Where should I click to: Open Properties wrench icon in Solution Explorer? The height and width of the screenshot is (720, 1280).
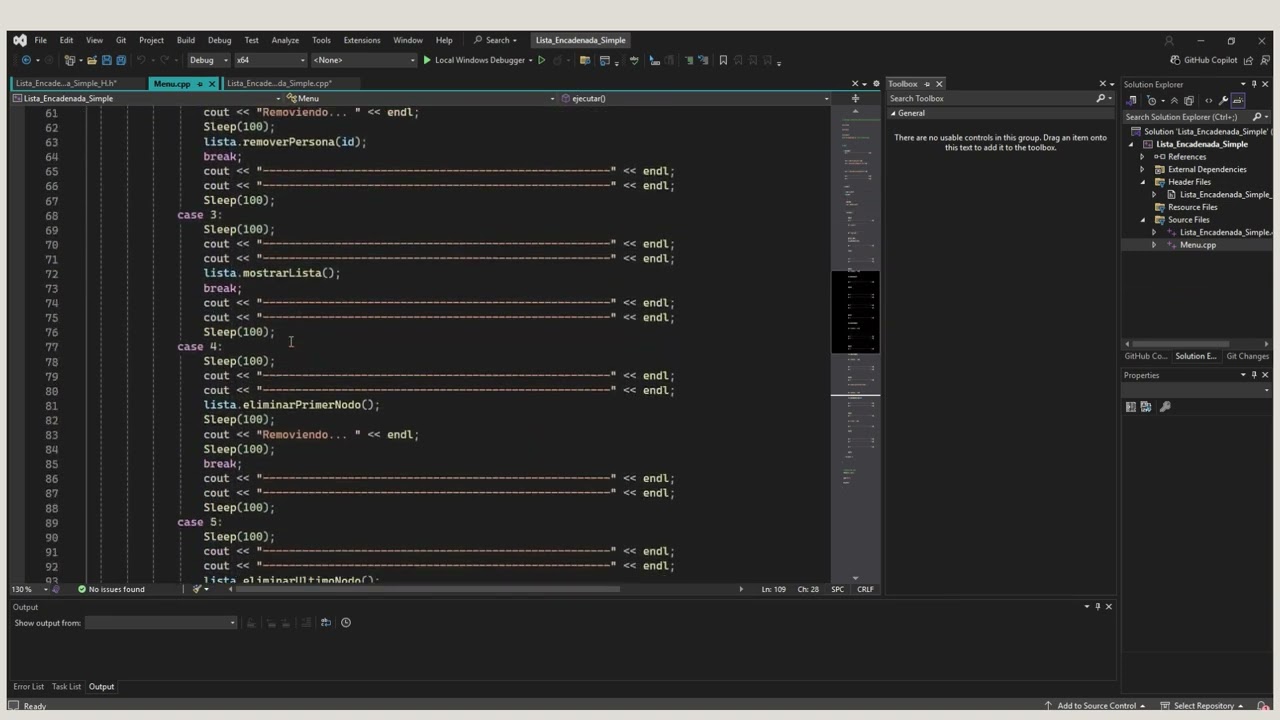coord(1223,100)
